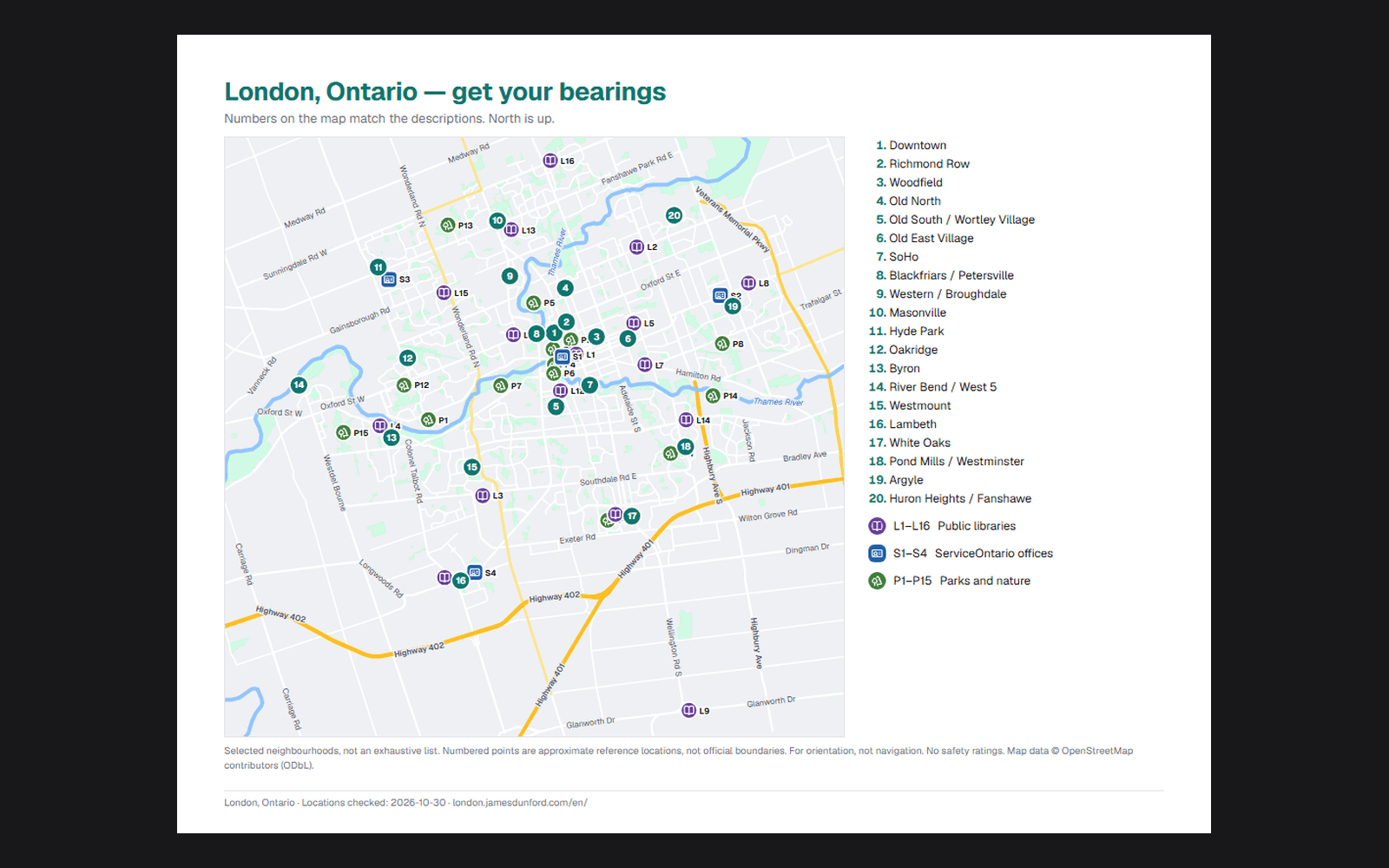1389x868 pixels.
Task: Open the london.jamesdunford.com/en/ footer link
Action: coord(520,803)
